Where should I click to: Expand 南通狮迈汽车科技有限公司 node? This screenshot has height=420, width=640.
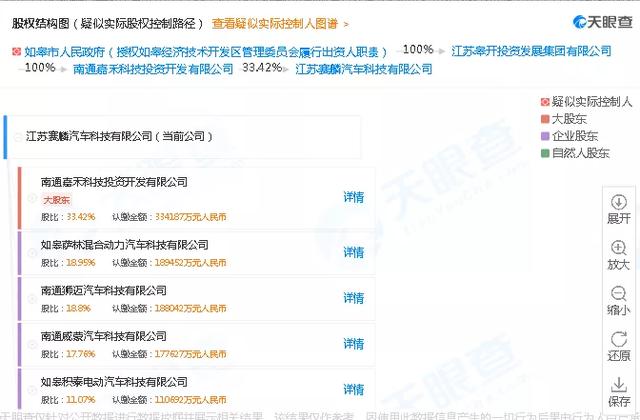(32, 299)
